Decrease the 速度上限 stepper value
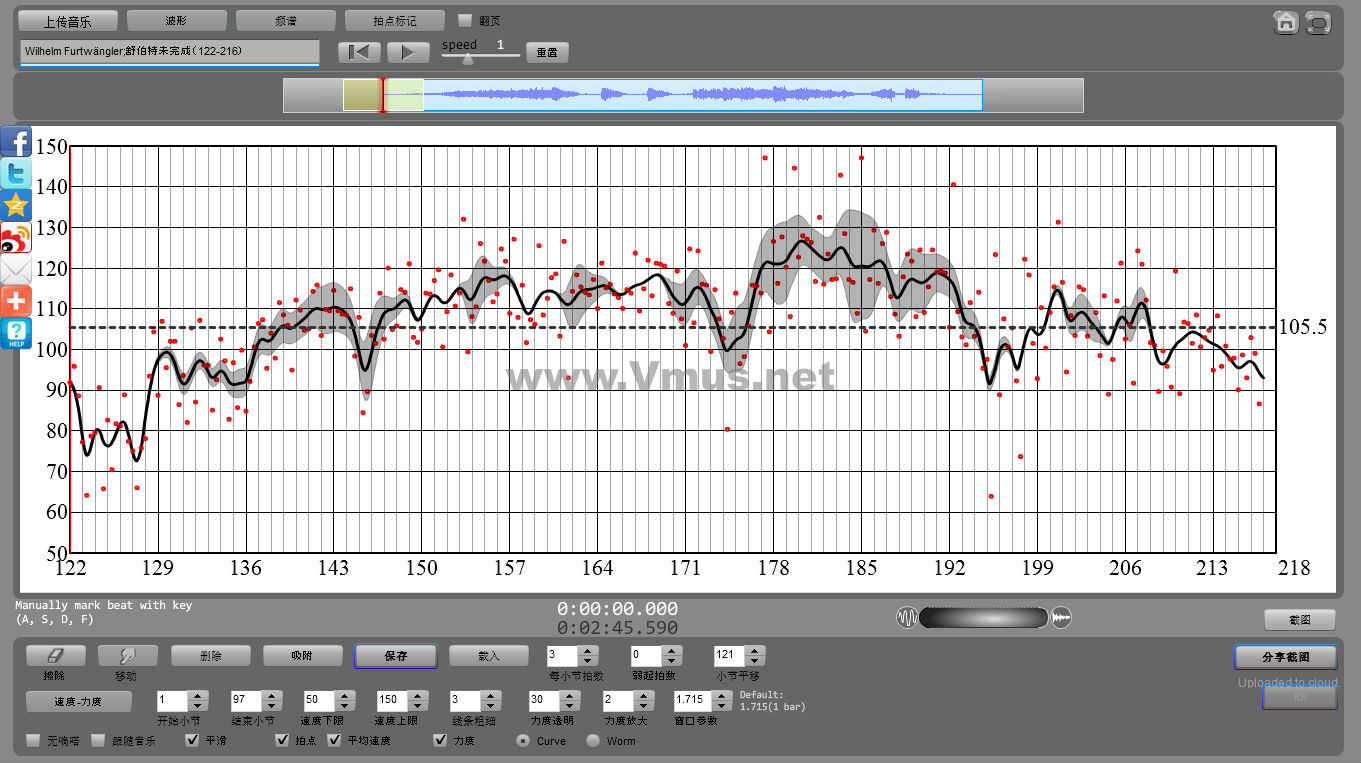This screenshot has width=1361, height=763. point(416,706)
